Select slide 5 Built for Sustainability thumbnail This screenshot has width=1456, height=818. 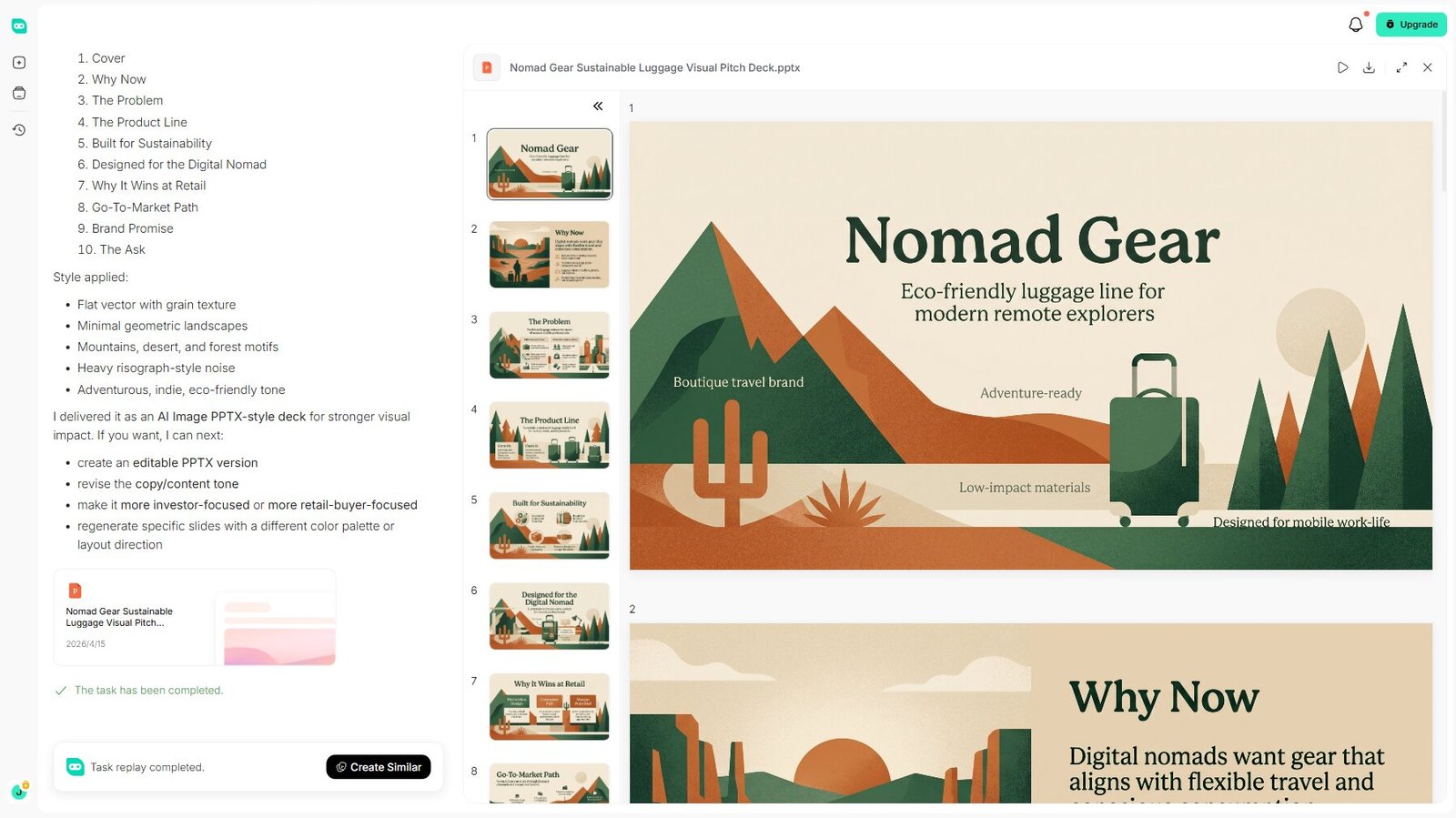click(x=550, y=526)
